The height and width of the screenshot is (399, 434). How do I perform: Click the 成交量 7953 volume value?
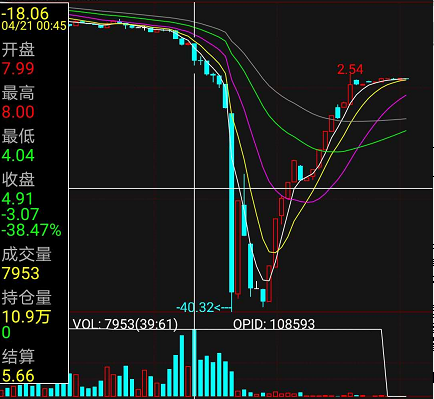[x=21, y=273]
